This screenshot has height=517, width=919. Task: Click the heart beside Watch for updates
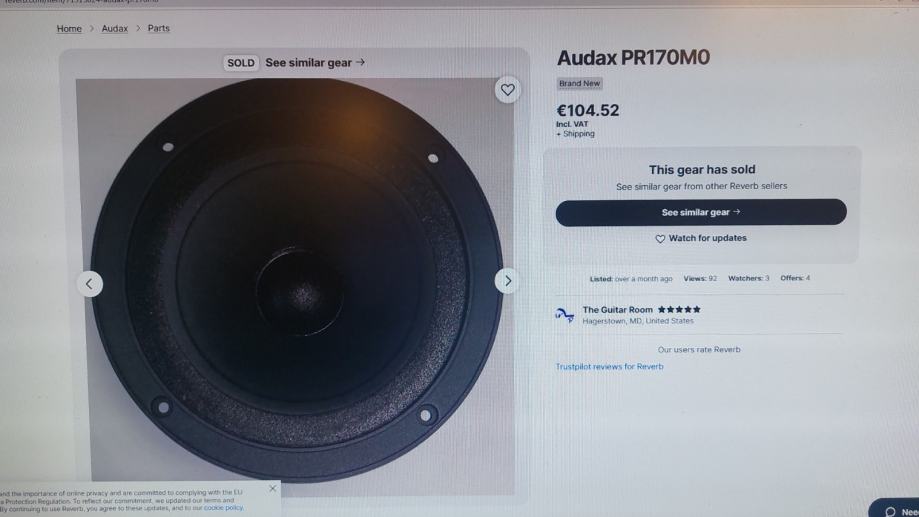tap(660, 239)
